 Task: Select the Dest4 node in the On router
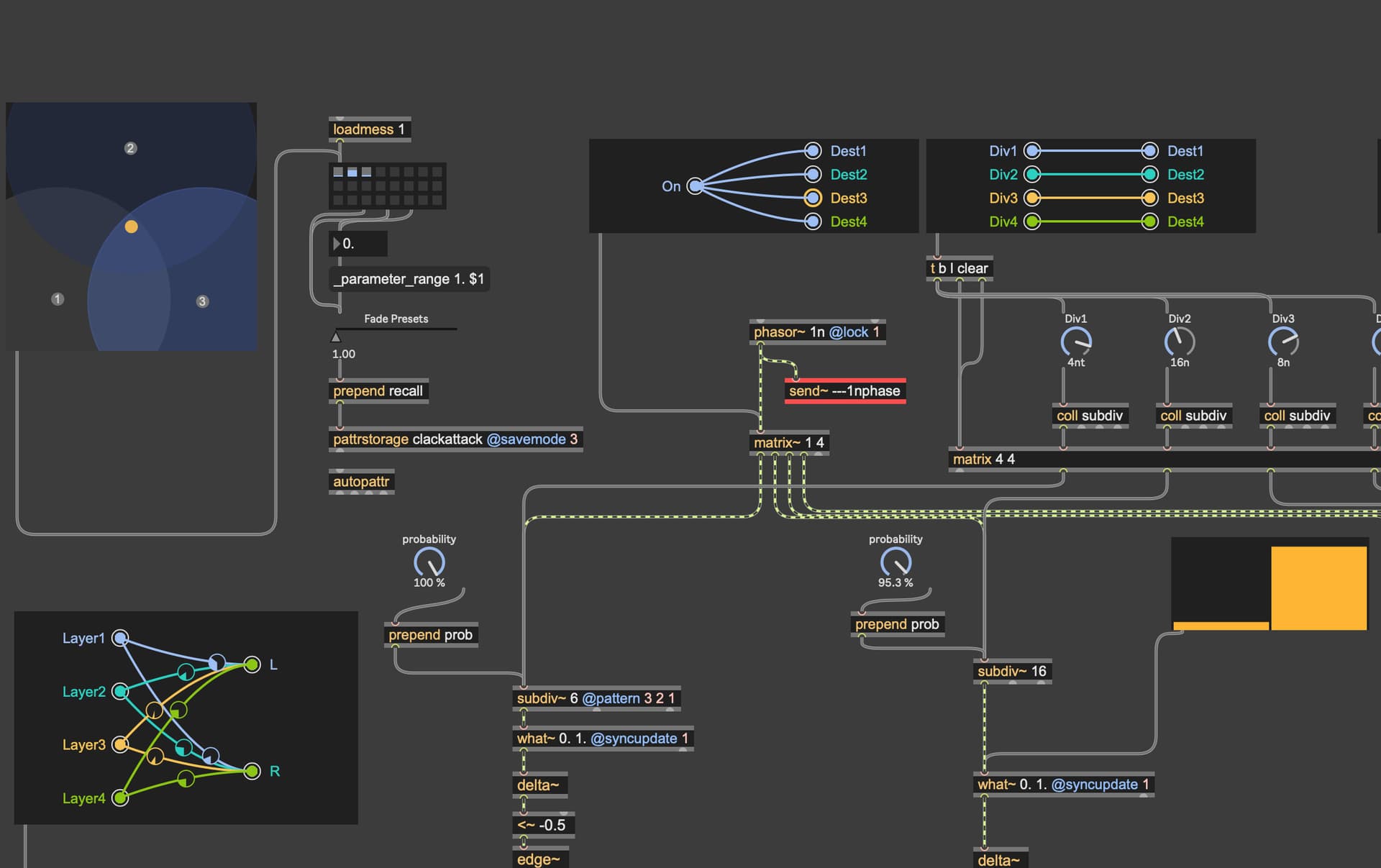pos(813,221)
